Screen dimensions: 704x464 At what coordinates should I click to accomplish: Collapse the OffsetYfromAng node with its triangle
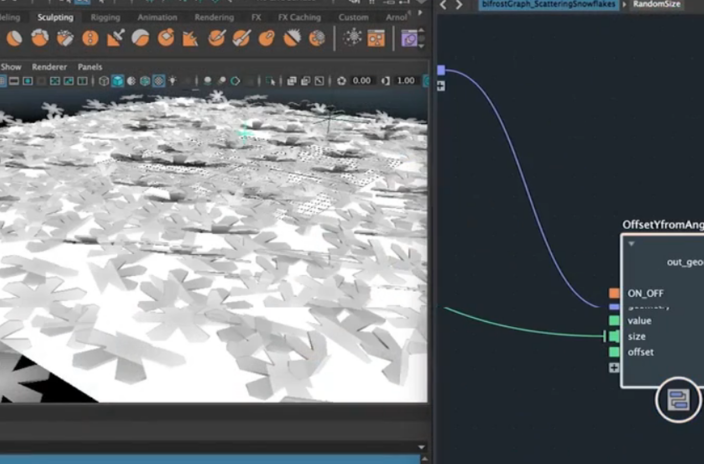pyautogui.click(x=631, y=243)
